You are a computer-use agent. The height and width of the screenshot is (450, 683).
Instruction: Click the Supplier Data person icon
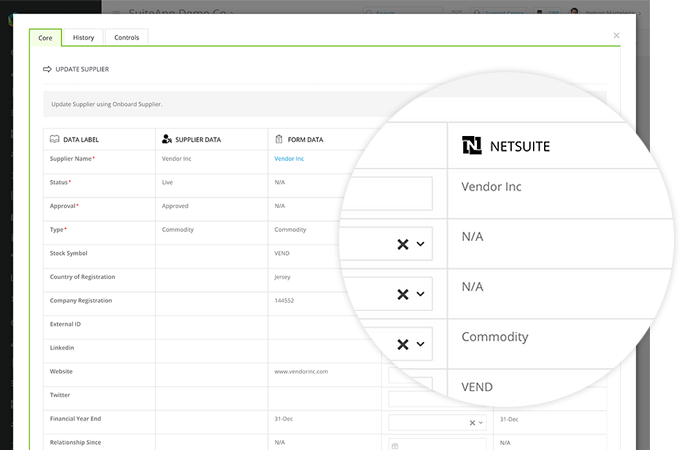point(167,139)
